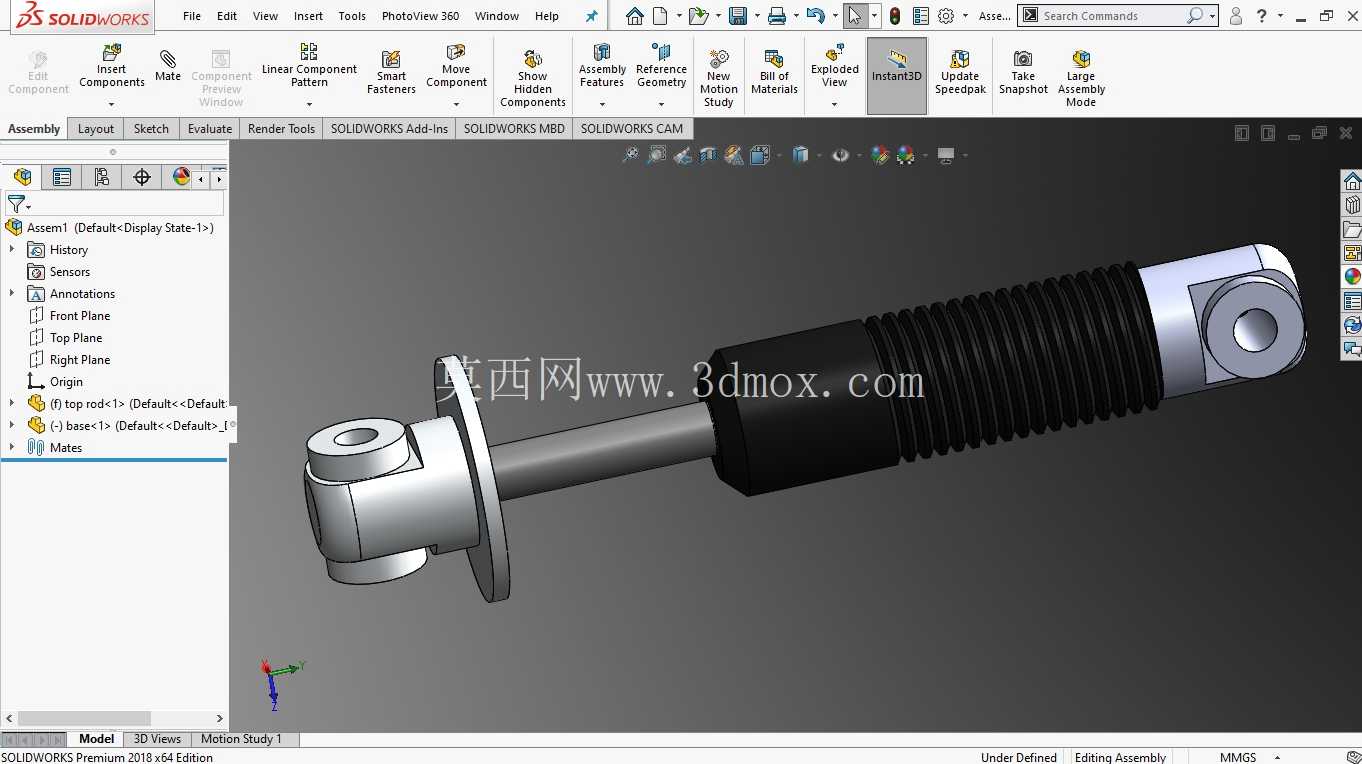Screen dimensions: 1362x764
Task: Click the MMGS unit system status
Action: (x=1238, y=757)
